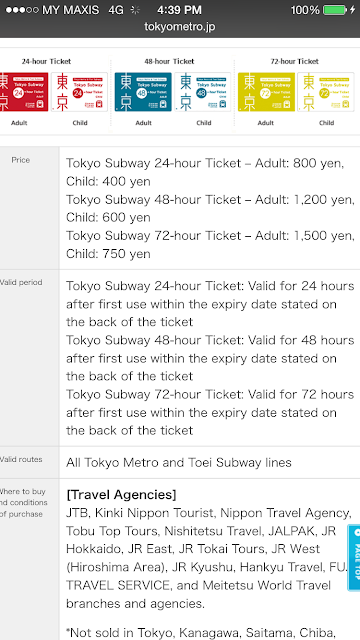Tap the tokyometro.jp address bar
360x640 pixels.
pos(180,27)
